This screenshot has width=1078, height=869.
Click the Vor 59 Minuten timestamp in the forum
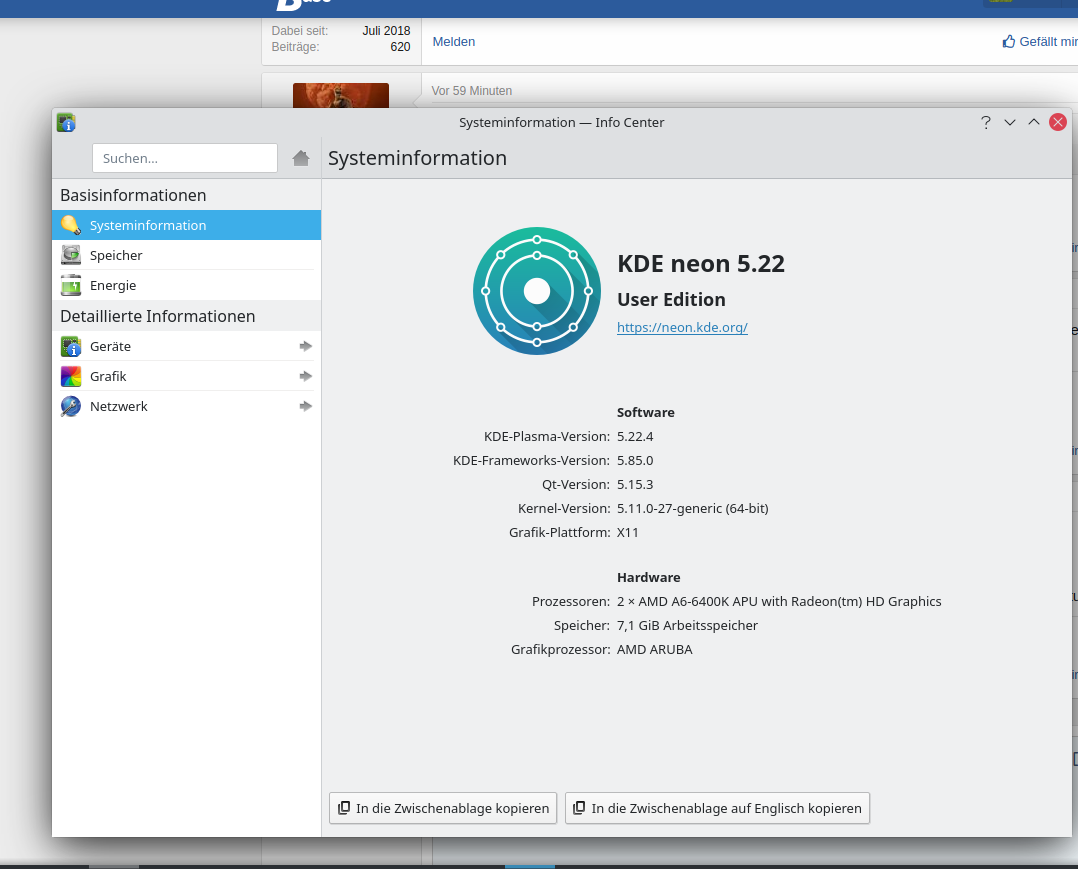point(472,91)
